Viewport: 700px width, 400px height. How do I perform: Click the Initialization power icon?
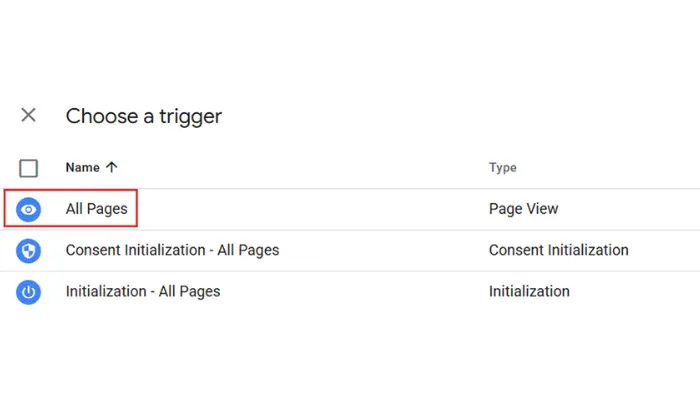coord(29,292)
